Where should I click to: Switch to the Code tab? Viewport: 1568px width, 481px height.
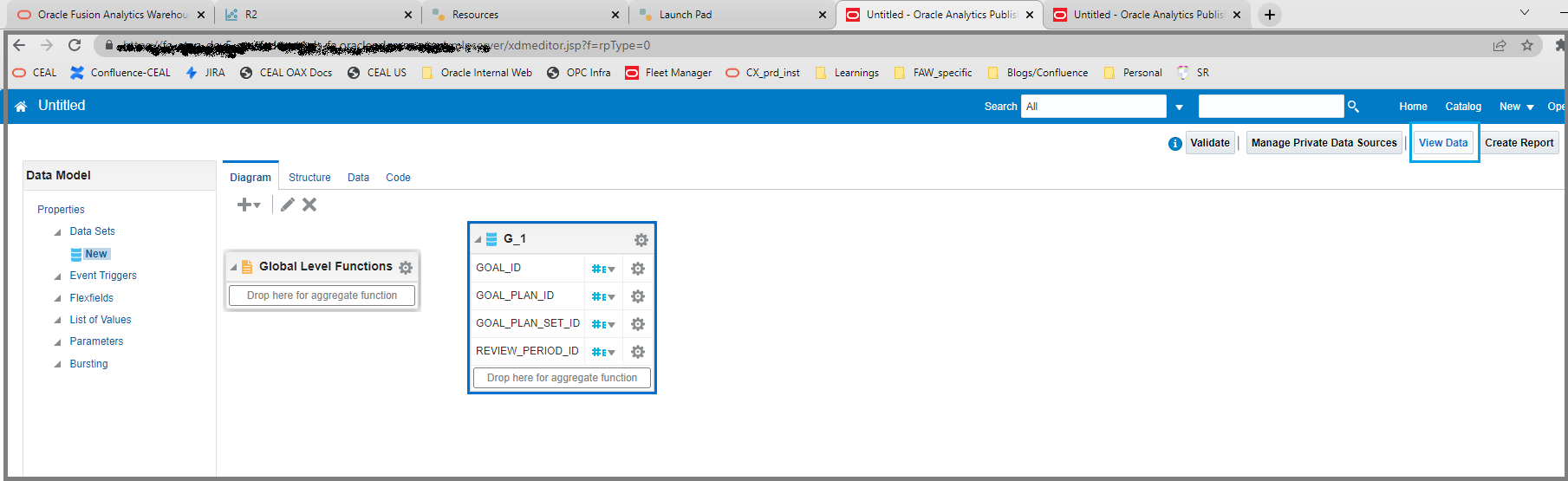coord(398,178)
